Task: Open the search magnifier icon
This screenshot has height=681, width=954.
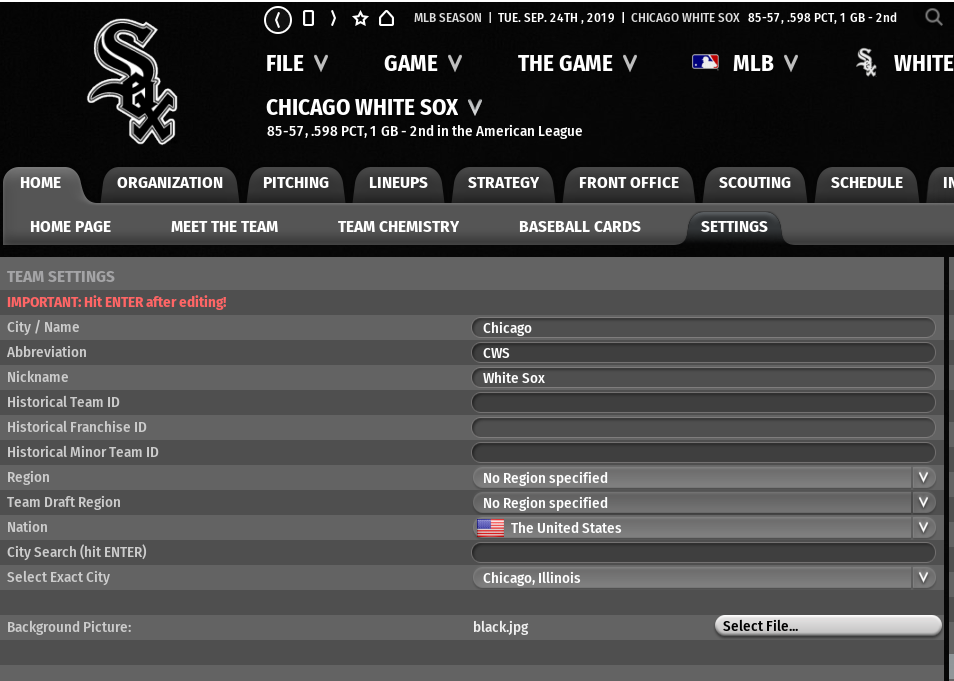Action: coord(933,17)
